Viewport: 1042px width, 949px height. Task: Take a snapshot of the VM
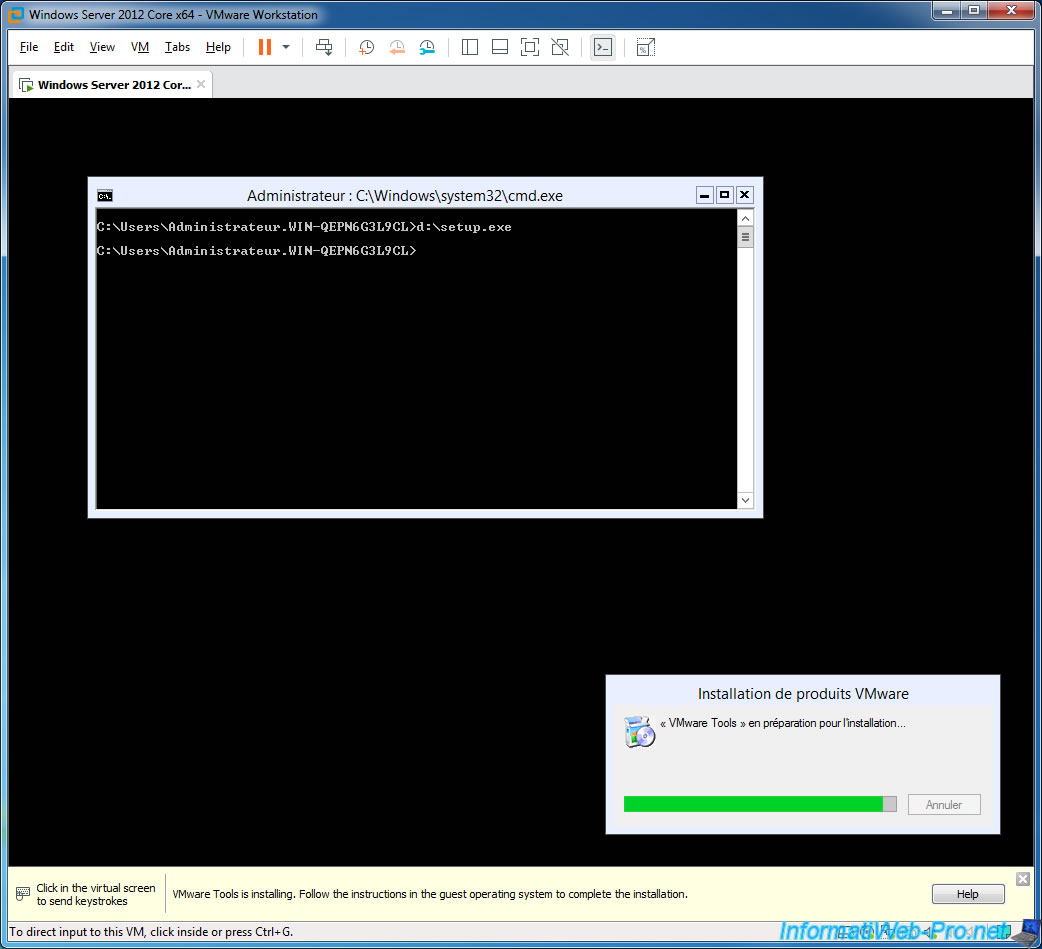point(366,47)
